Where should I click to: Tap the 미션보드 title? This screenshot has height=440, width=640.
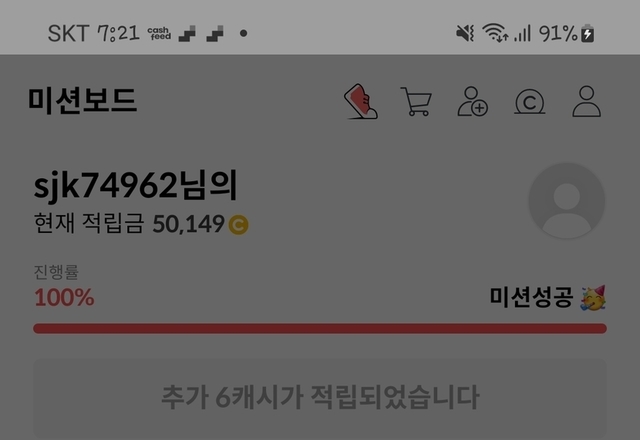tap(82, 100)
